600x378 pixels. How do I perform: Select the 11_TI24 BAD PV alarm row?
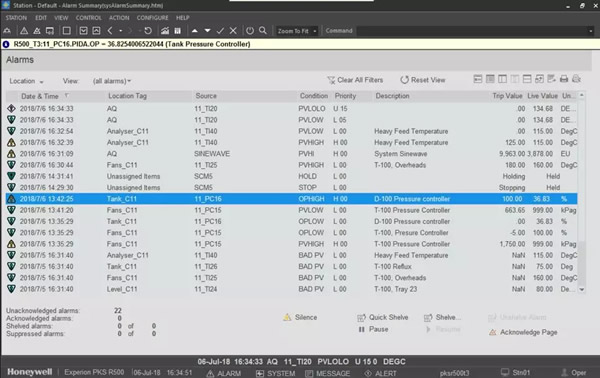coord(292,289)
